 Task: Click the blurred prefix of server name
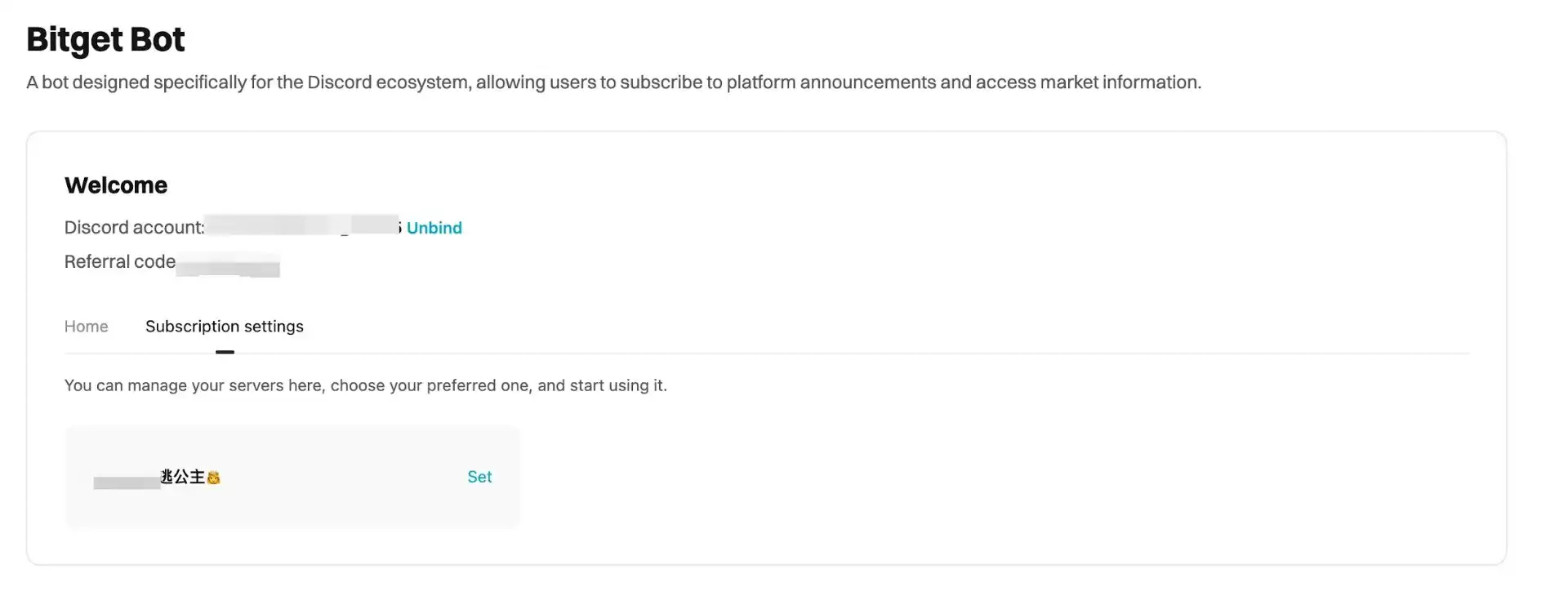[x=127, y=482]
